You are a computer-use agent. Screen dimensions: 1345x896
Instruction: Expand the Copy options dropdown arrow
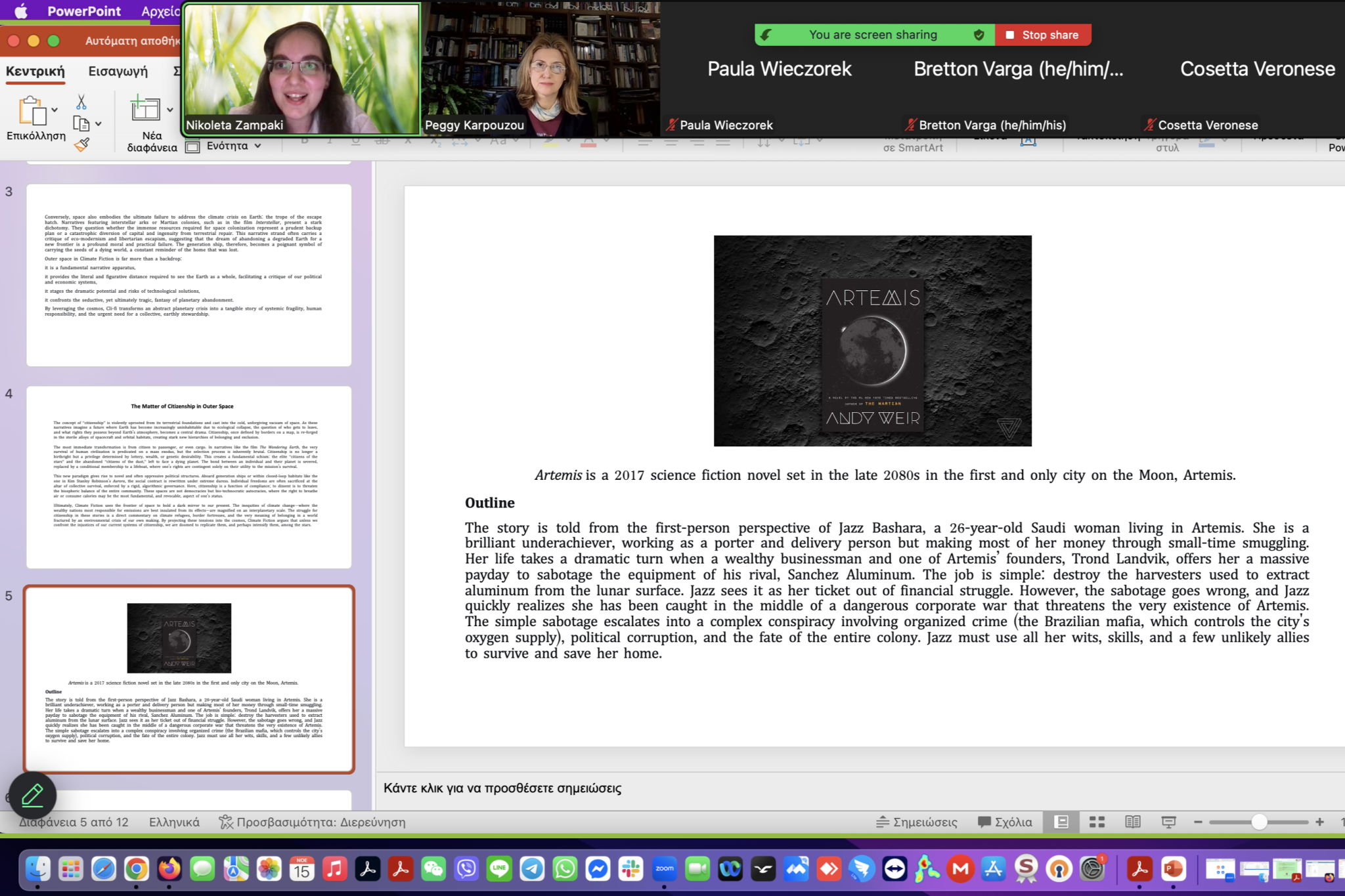click(99, 123)
